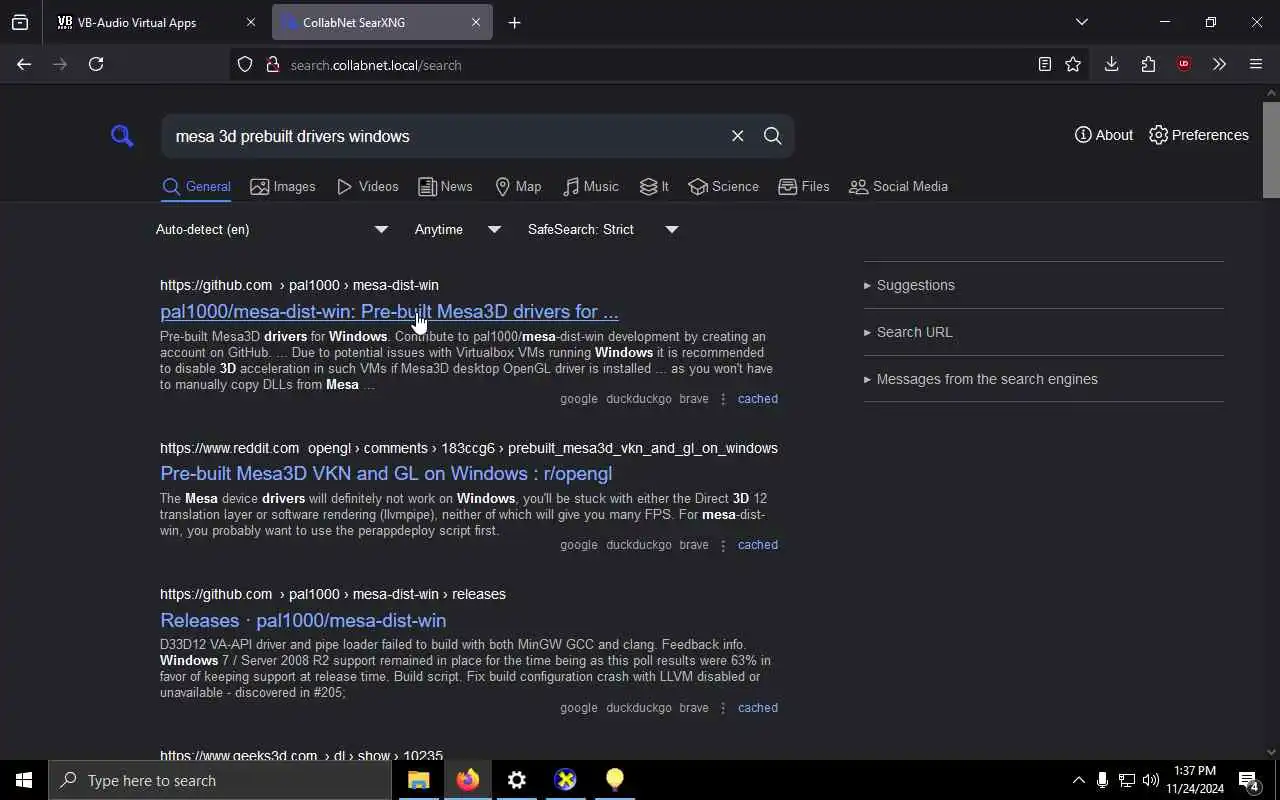
Task: Show more toolbar tools chevron
Action: (1219, 64)
